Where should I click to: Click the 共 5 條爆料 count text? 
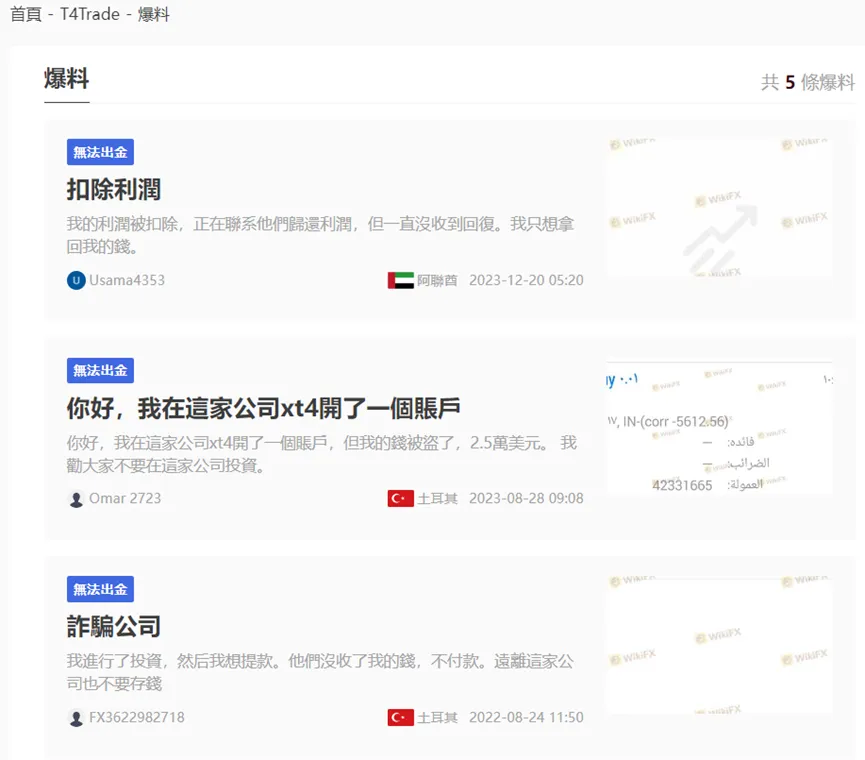click(x=808, y=83)
